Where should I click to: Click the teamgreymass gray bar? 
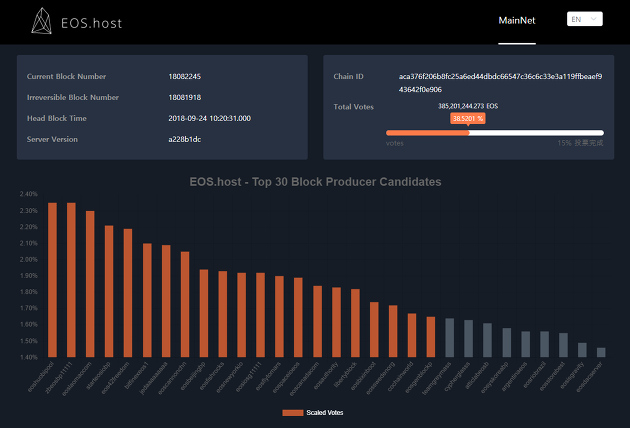[x=450, y=338]
